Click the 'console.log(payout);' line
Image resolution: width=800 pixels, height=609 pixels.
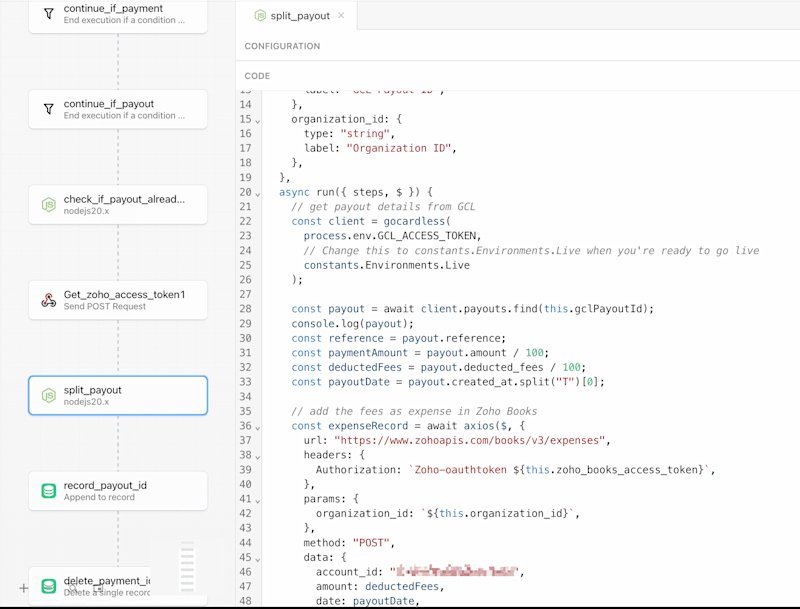pos(353,323)
